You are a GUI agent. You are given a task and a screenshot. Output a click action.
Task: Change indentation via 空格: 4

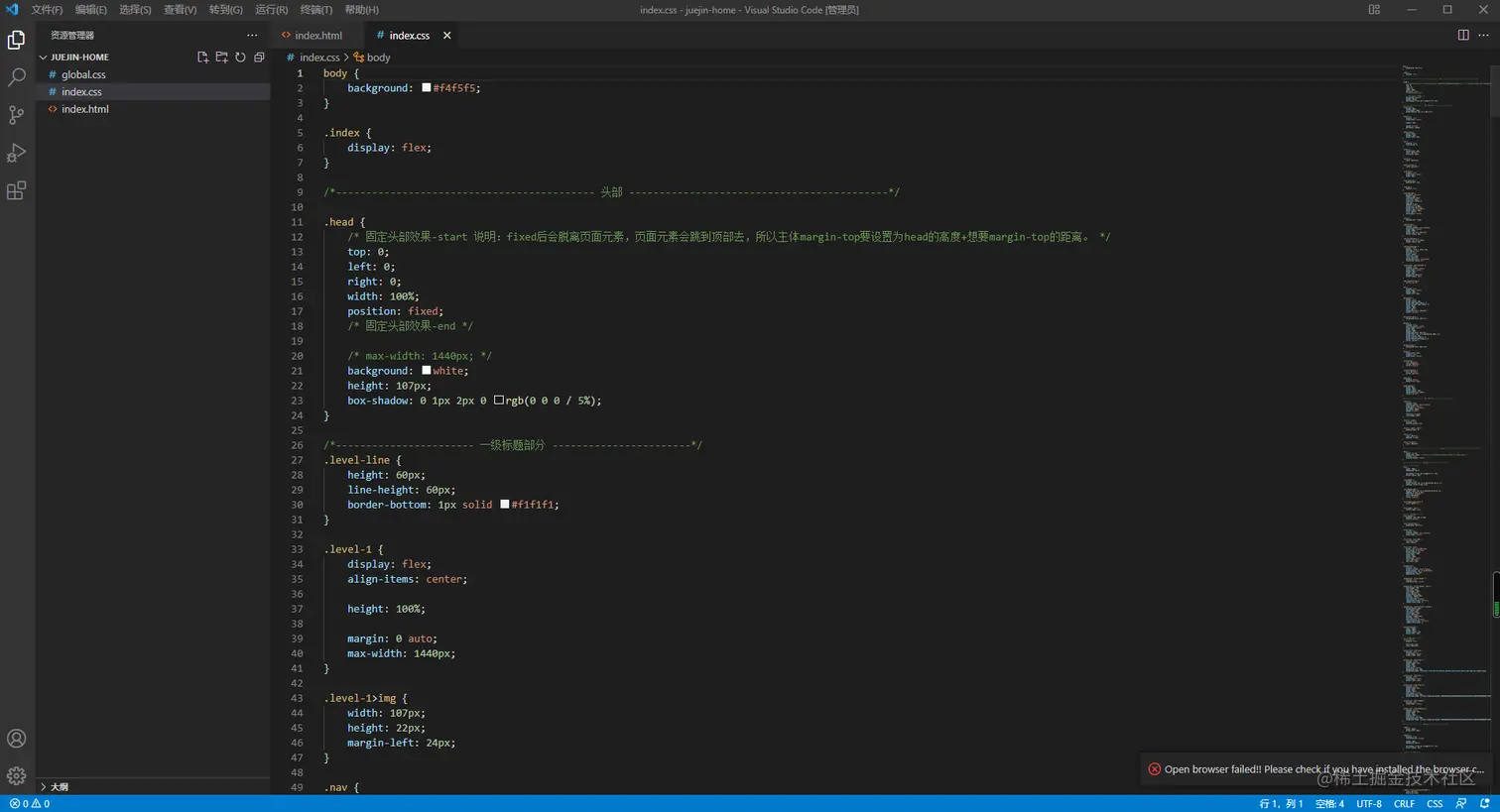pos(1329,804)
